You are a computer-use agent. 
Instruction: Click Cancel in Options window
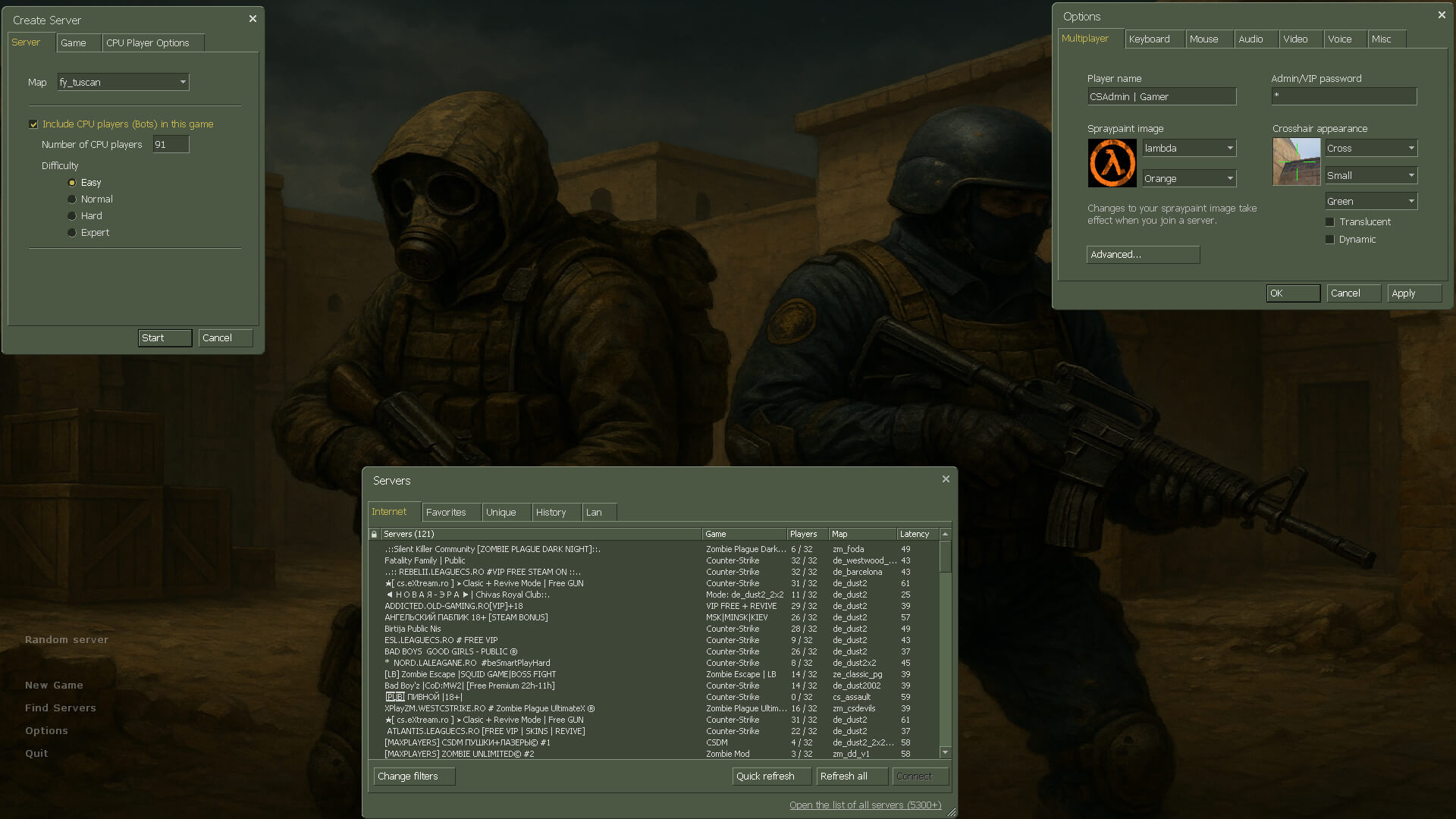click(1354, 293)
